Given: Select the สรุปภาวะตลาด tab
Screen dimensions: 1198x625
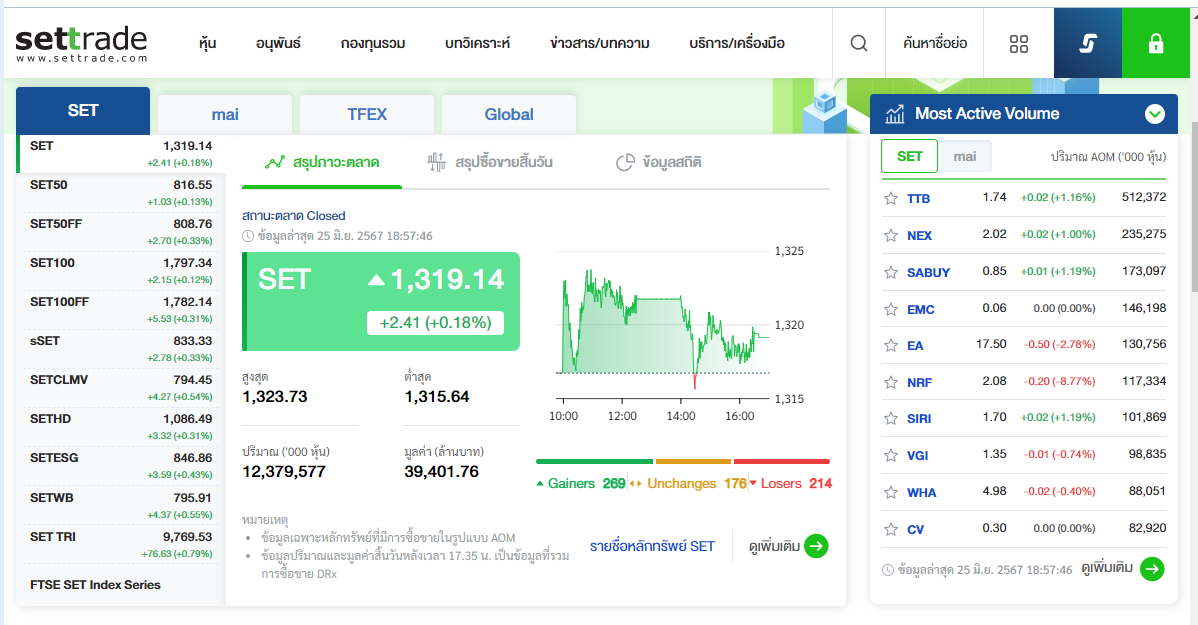Looking at the screenshot, I should [322, 162].
